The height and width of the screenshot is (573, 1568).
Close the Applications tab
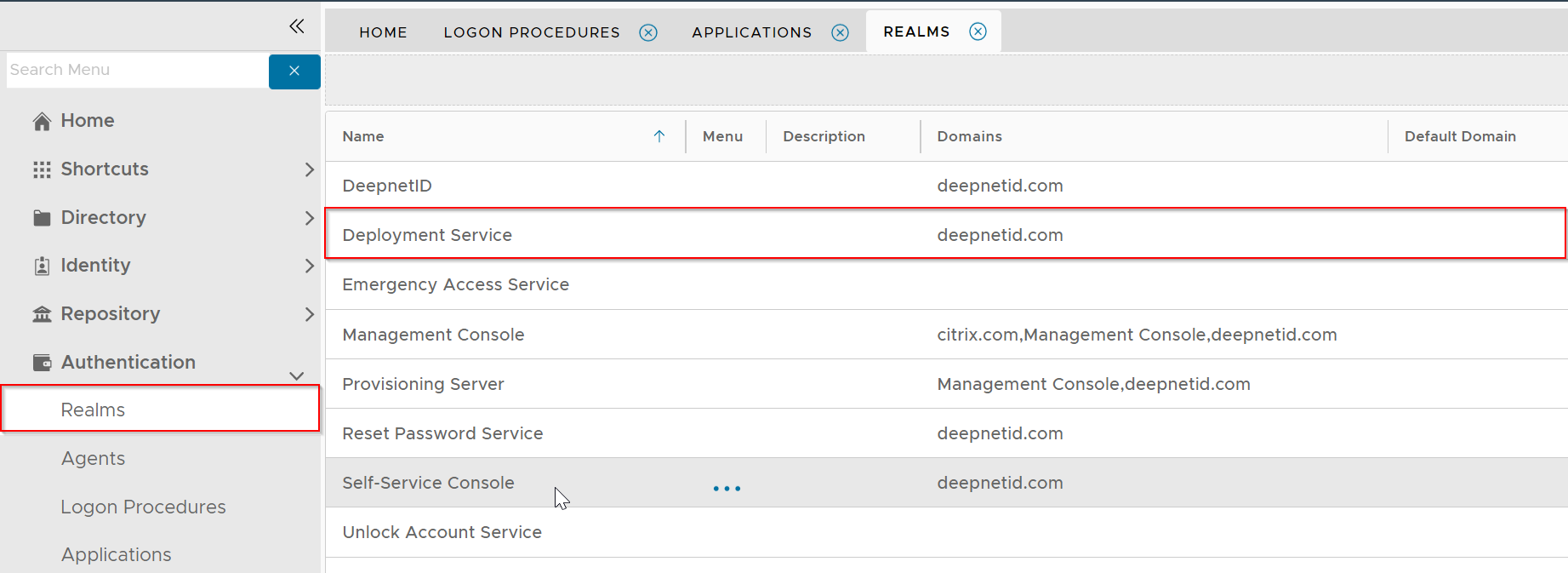point(840,32)
